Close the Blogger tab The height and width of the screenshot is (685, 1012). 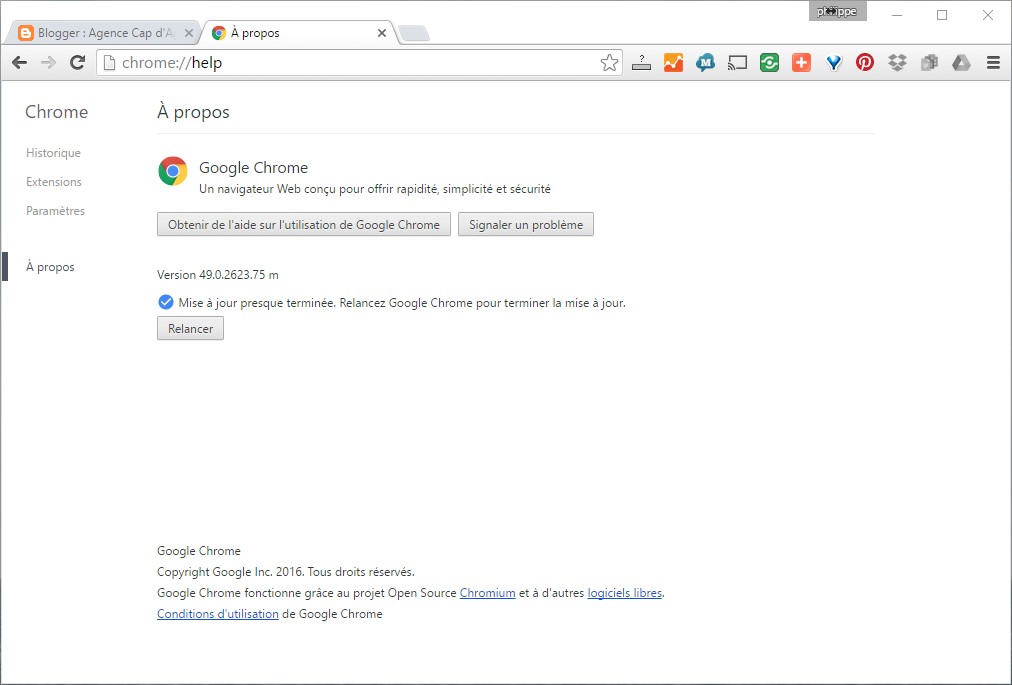click(x=188, y=33)
